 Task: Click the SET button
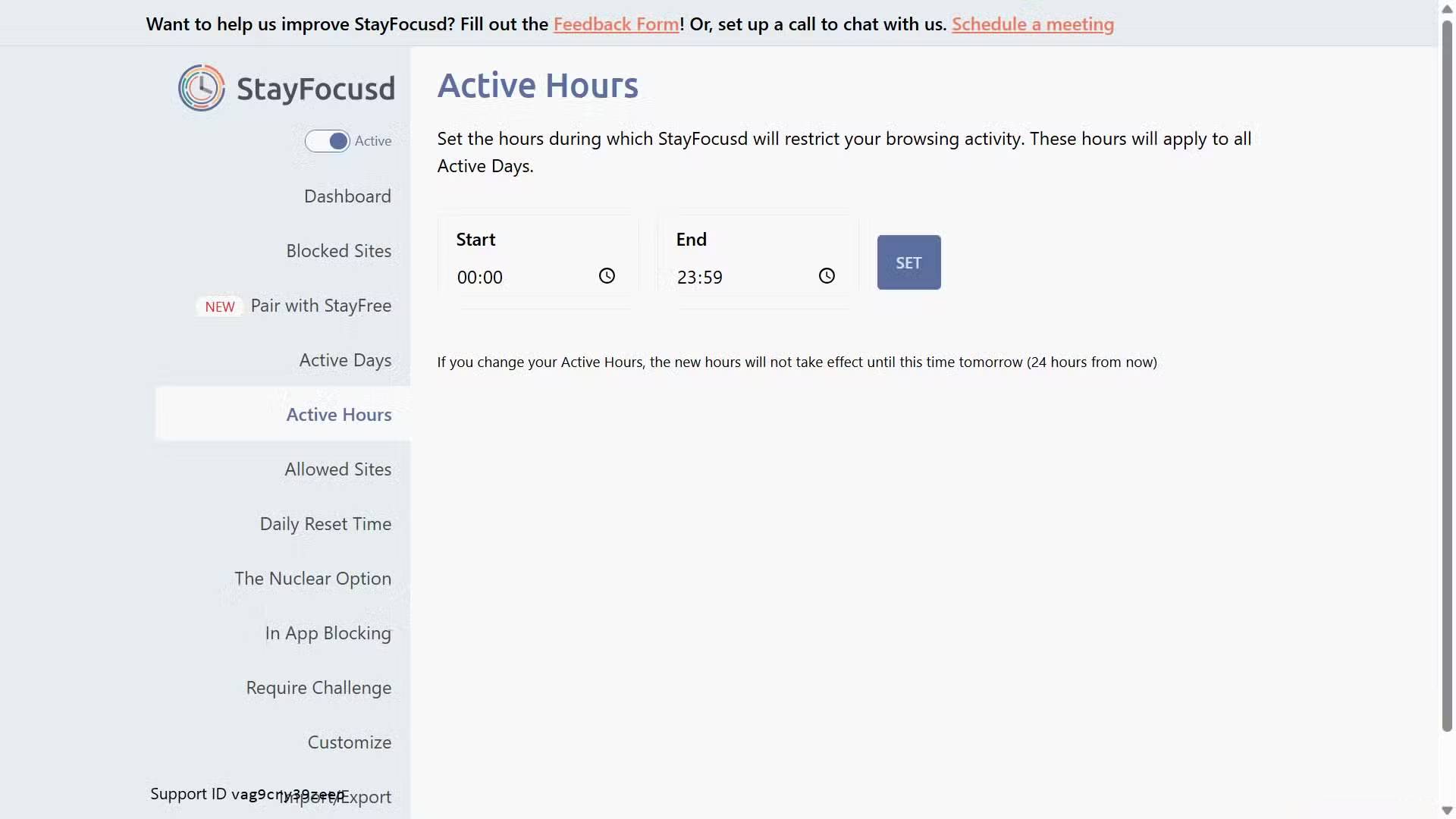pyautogui.click(x=908, y=262)
